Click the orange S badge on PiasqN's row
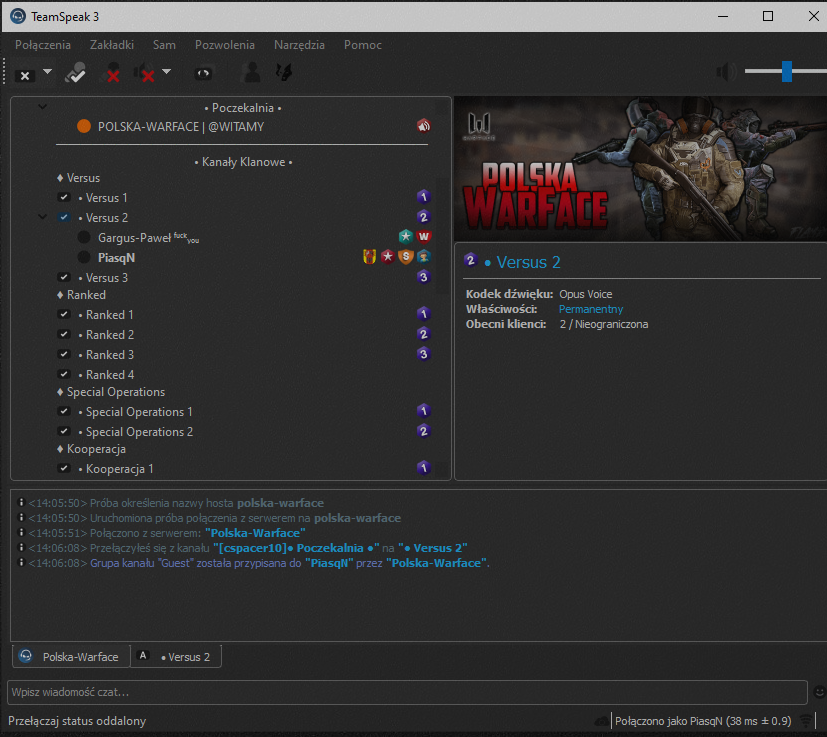This screenshot has width=827, height=737. click(406, 257)
